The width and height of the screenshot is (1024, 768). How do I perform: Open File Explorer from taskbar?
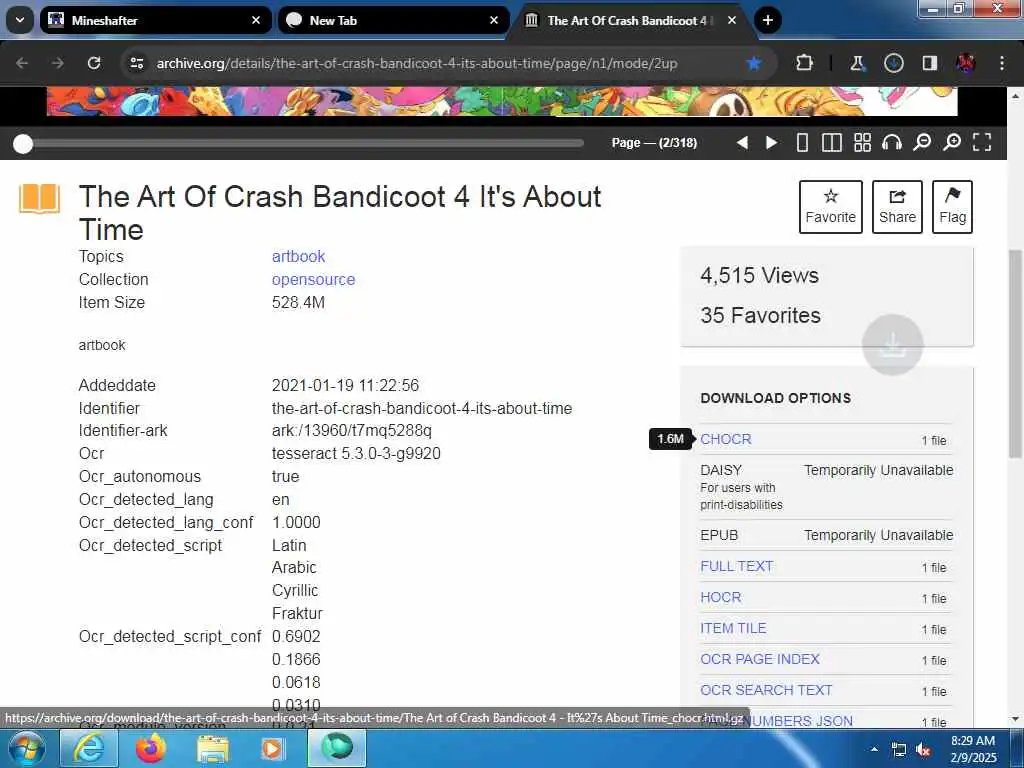tap(212, 748)
